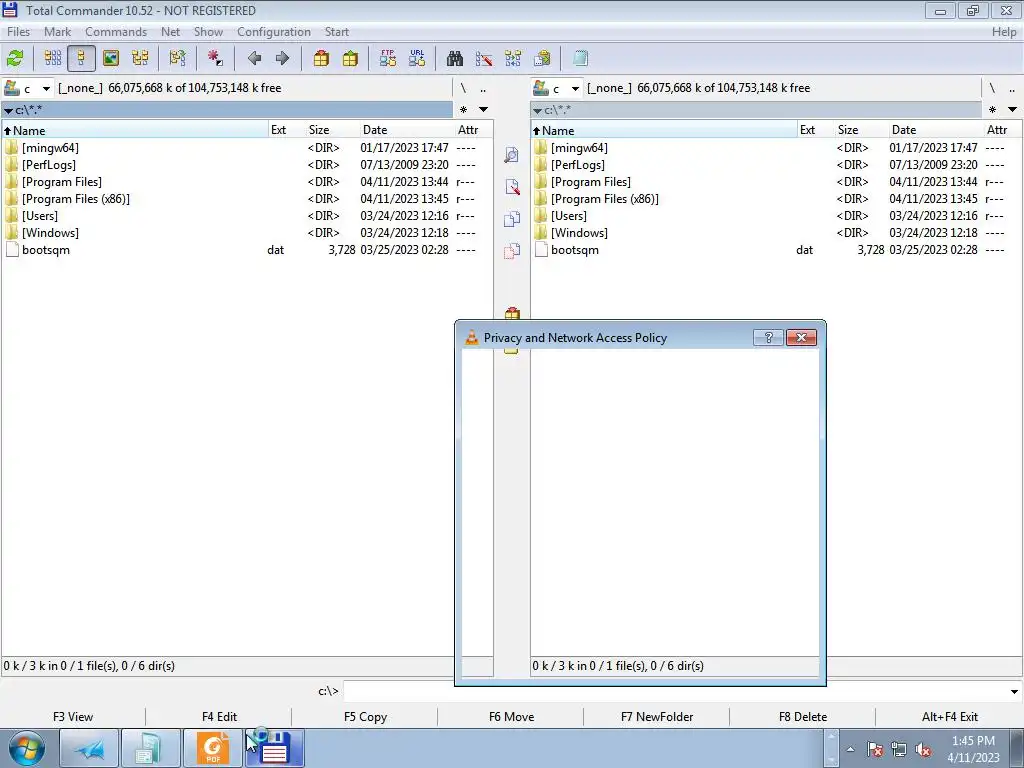Click the taskbar clock showing 1:45 PM
This screenshot has height=768, width=1024.
973,749
